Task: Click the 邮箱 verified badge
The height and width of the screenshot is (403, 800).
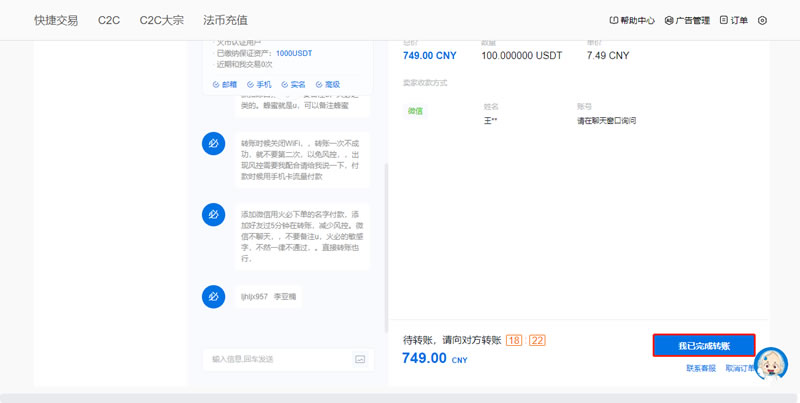Action: (226, 85)
